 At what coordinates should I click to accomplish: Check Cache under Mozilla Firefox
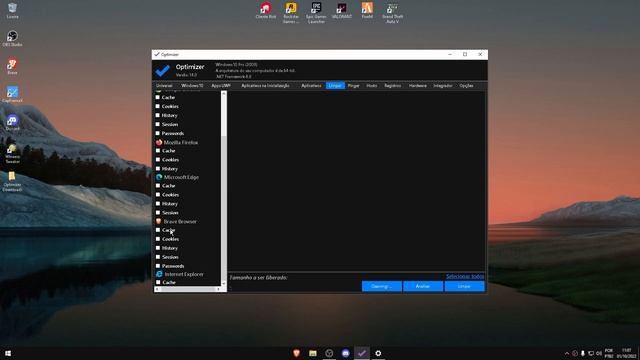pos(158,151)
